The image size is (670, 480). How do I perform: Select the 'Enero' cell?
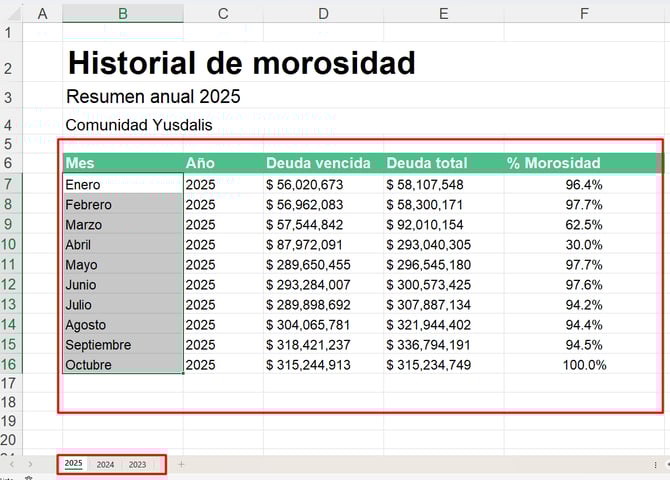[x=122, y=184]
